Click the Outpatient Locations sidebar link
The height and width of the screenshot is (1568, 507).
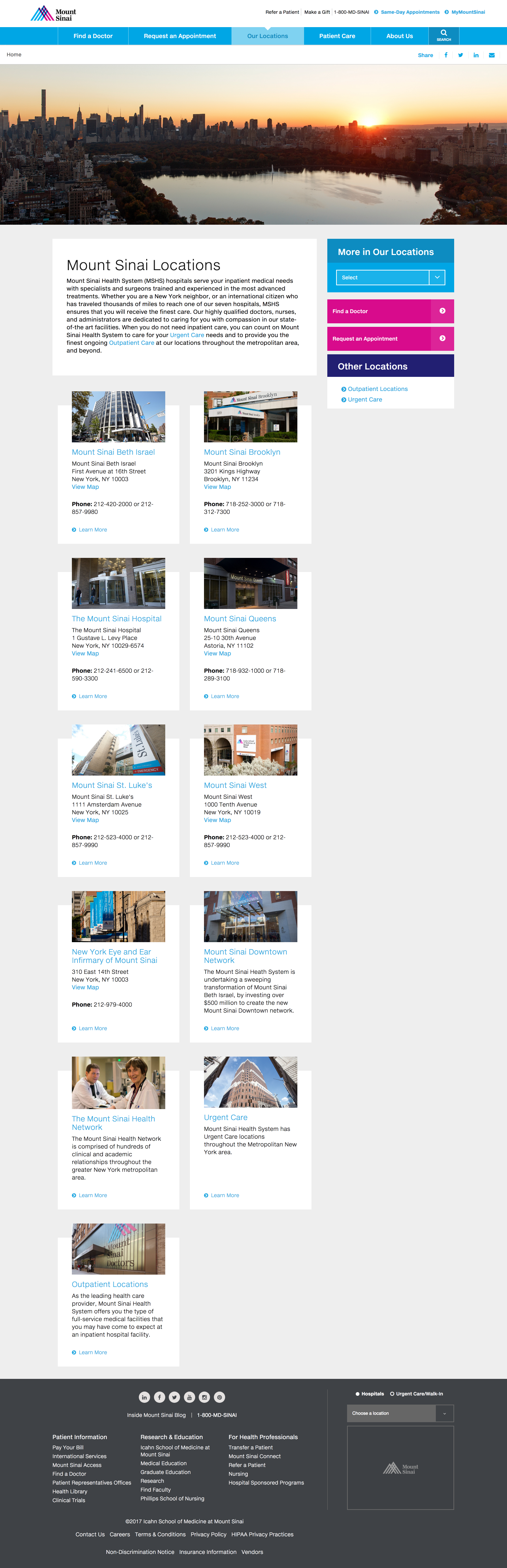pos(377,389)
